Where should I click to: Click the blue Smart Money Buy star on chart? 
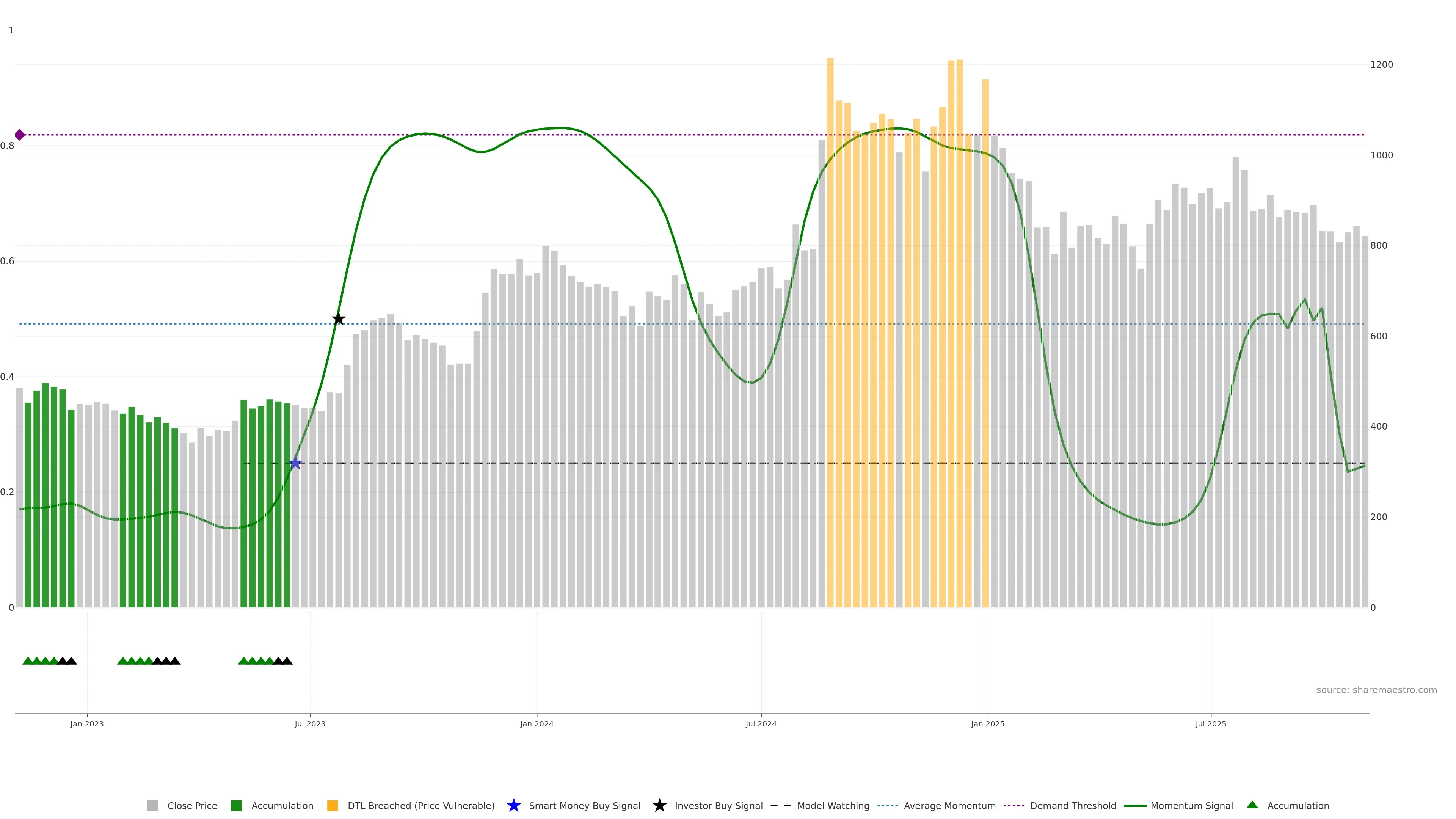coord(295,463)
